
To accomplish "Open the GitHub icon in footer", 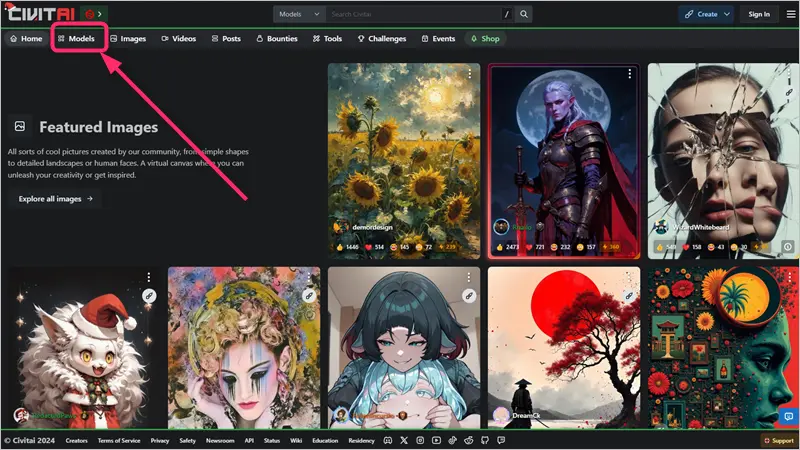I will coord(487,440).
